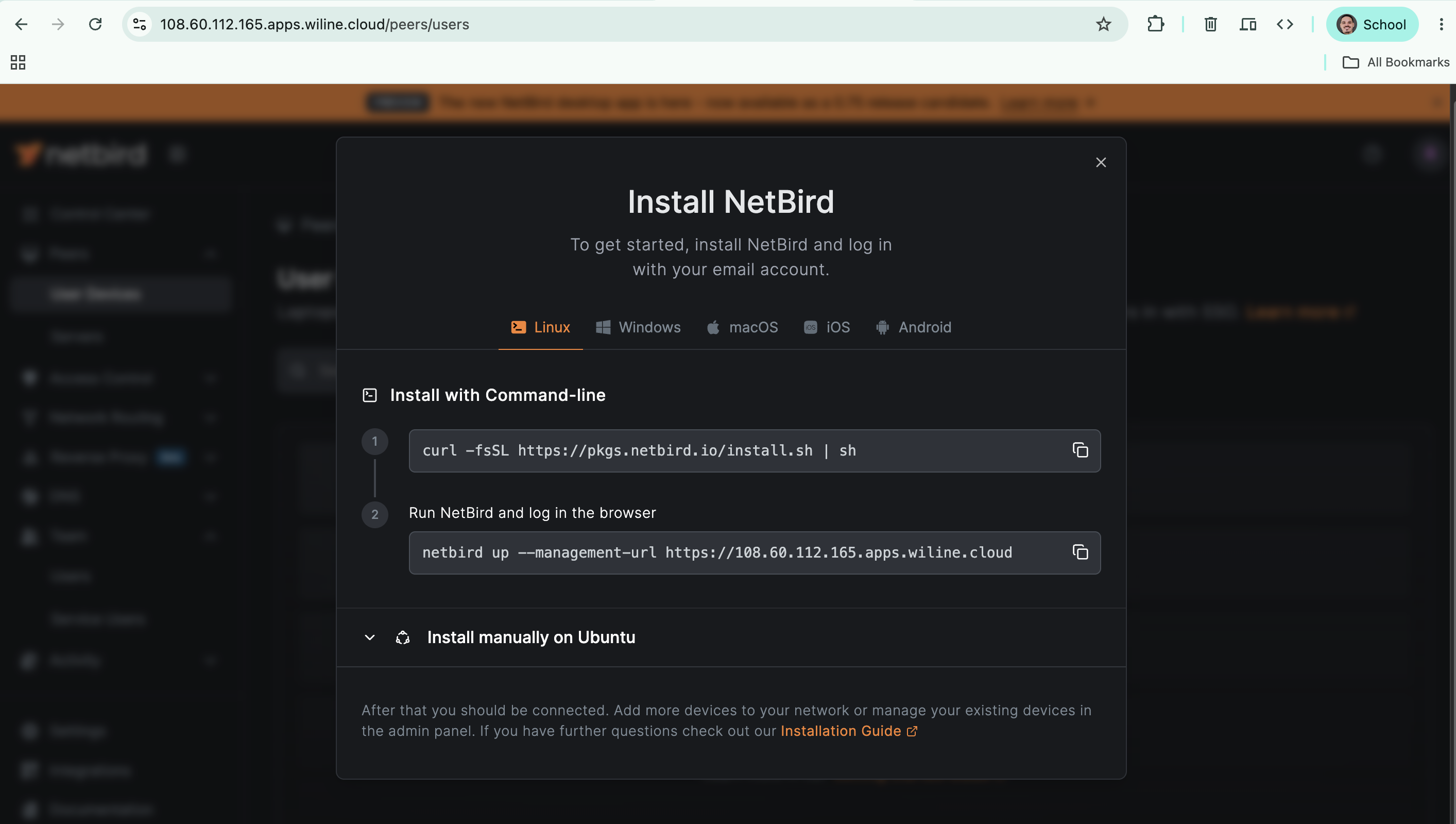Select the Linux tab

tap(540, 327)
